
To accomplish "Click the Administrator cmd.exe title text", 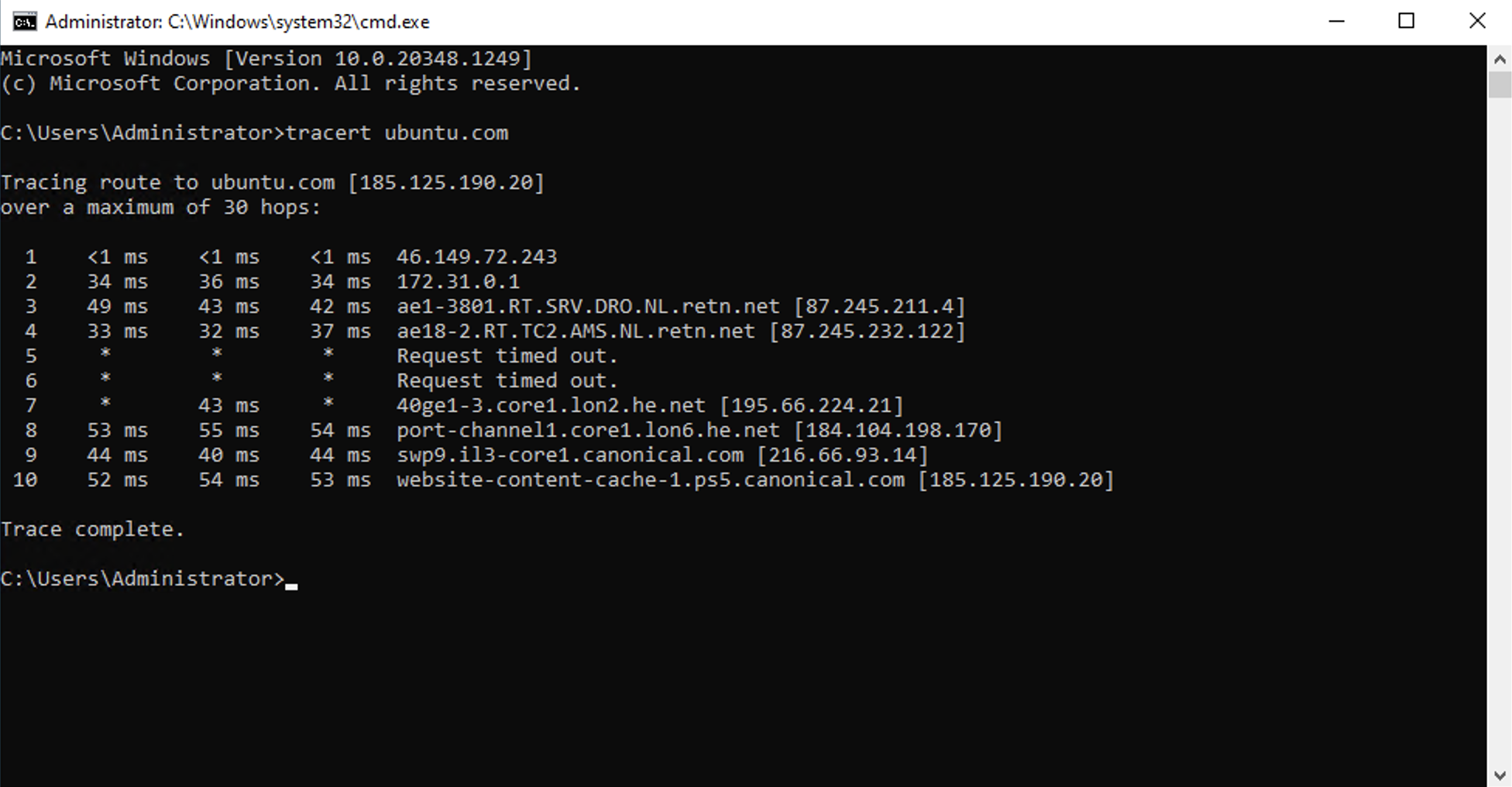I will [x=237, y=22].
